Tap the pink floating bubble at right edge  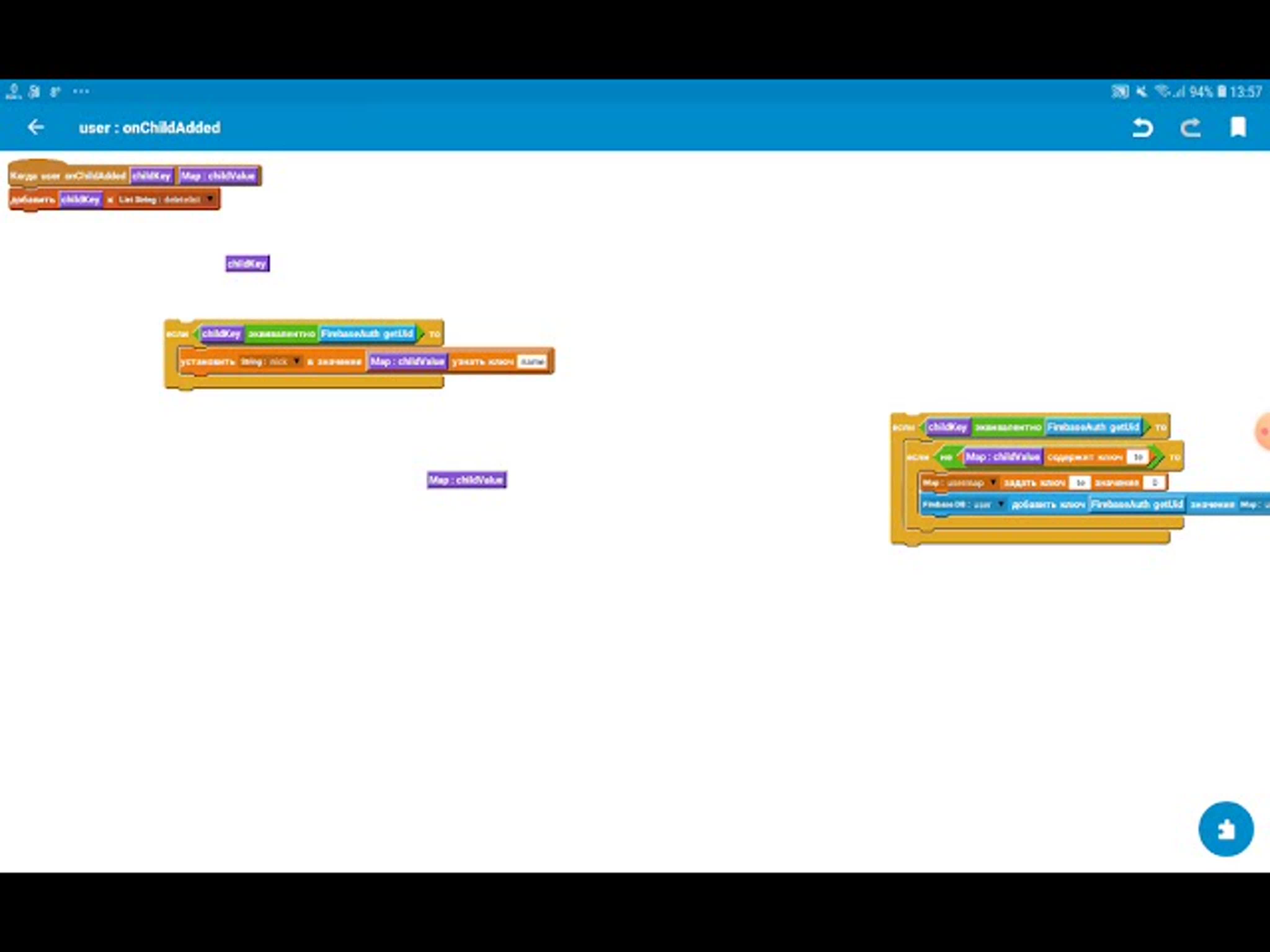1263,431
